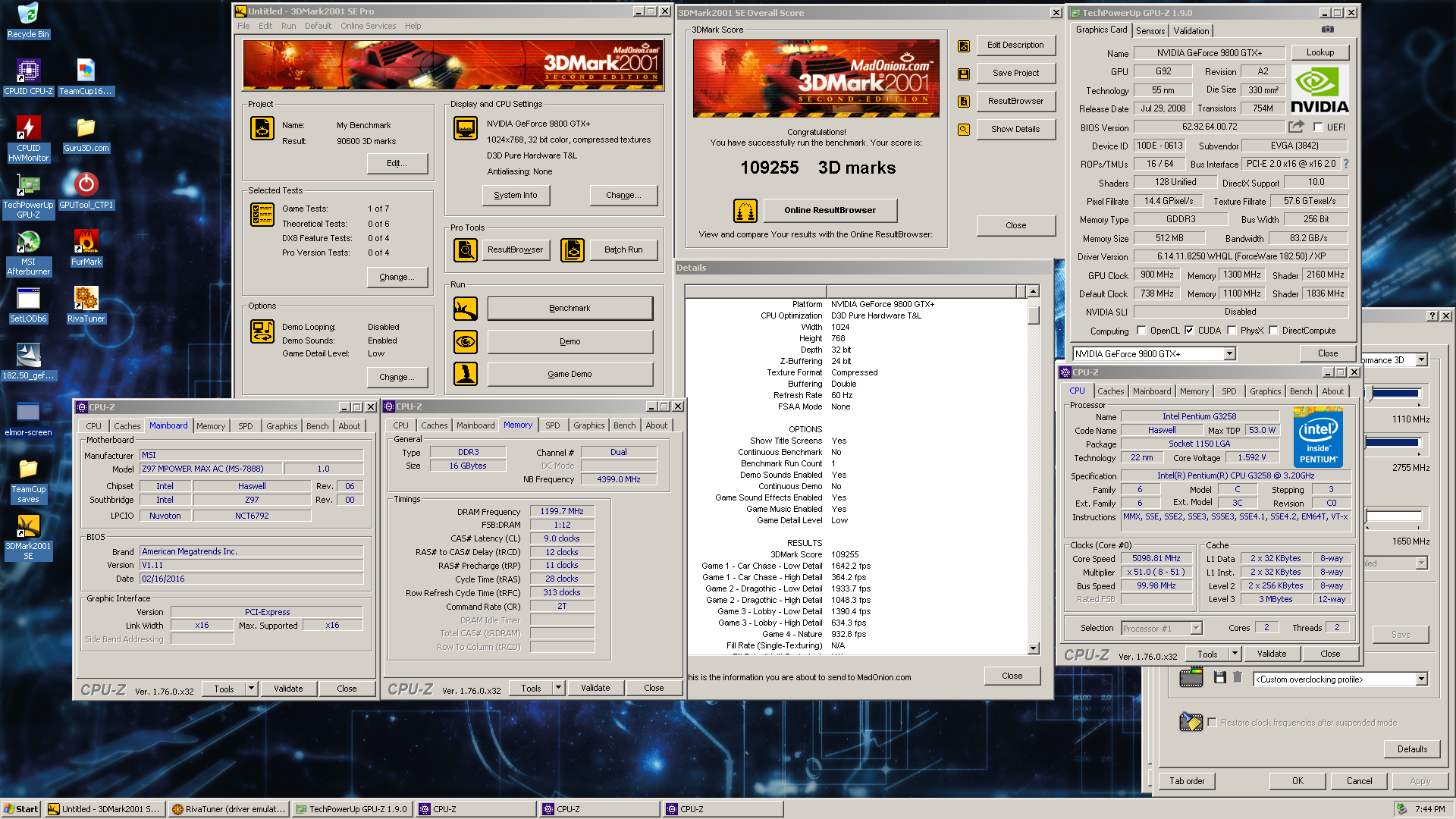Screen dimensions: 1456x819
Task: Switch to Sensors tab in GPU-Z
Action: tap(1150, 31)
